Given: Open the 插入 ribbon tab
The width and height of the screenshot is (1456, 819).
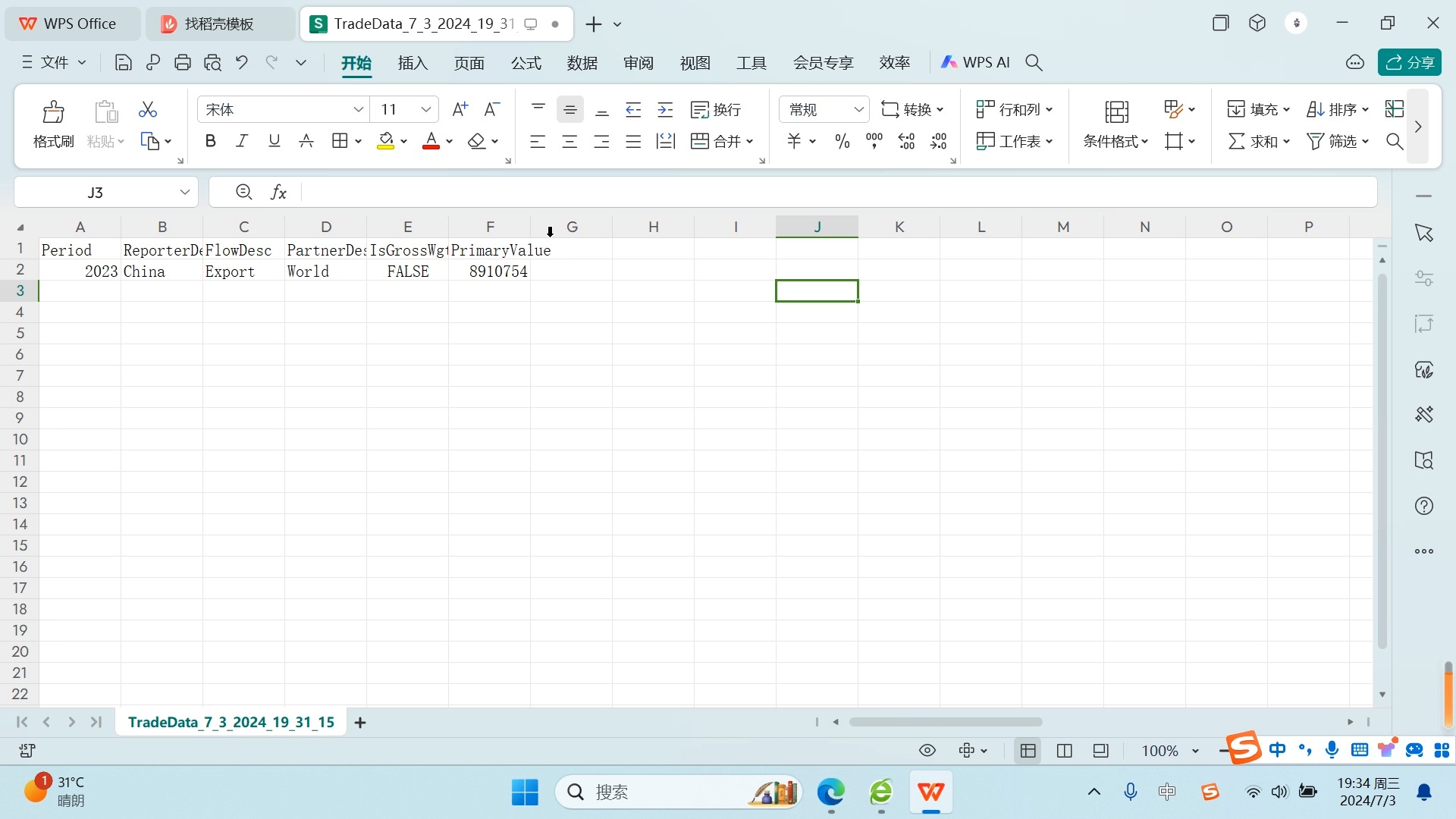Looking at the screenshot, I should 413,63.
